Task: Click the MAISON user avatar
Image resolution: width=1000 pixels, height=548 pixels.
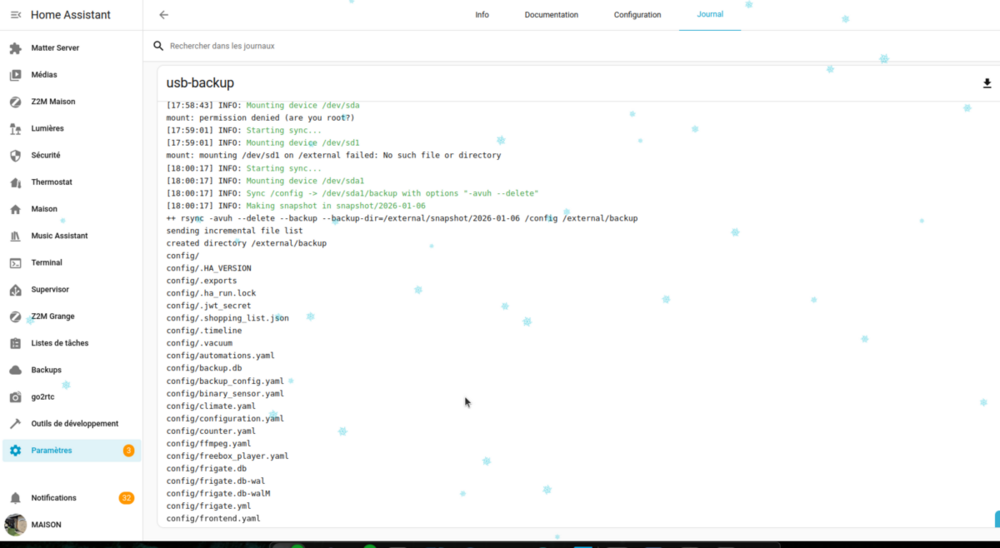Action: (x=15, y=524)
